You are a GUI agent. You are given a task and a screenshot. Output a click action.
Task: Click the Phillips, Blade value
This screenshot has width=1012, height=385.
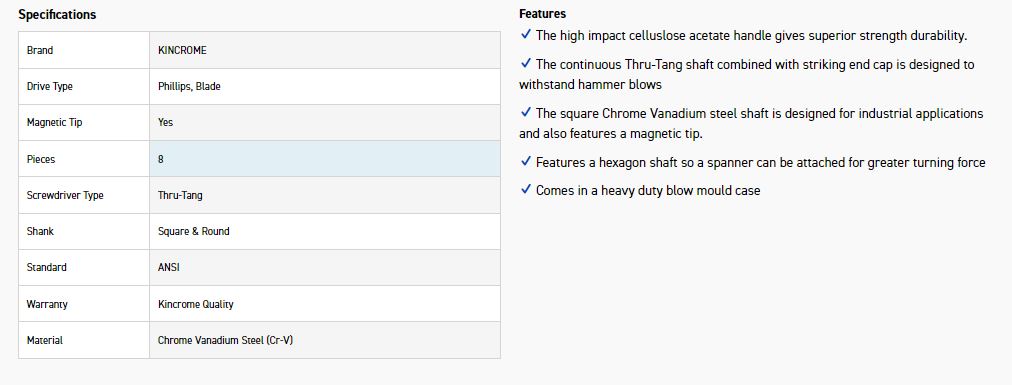click(x=189, y=86)
